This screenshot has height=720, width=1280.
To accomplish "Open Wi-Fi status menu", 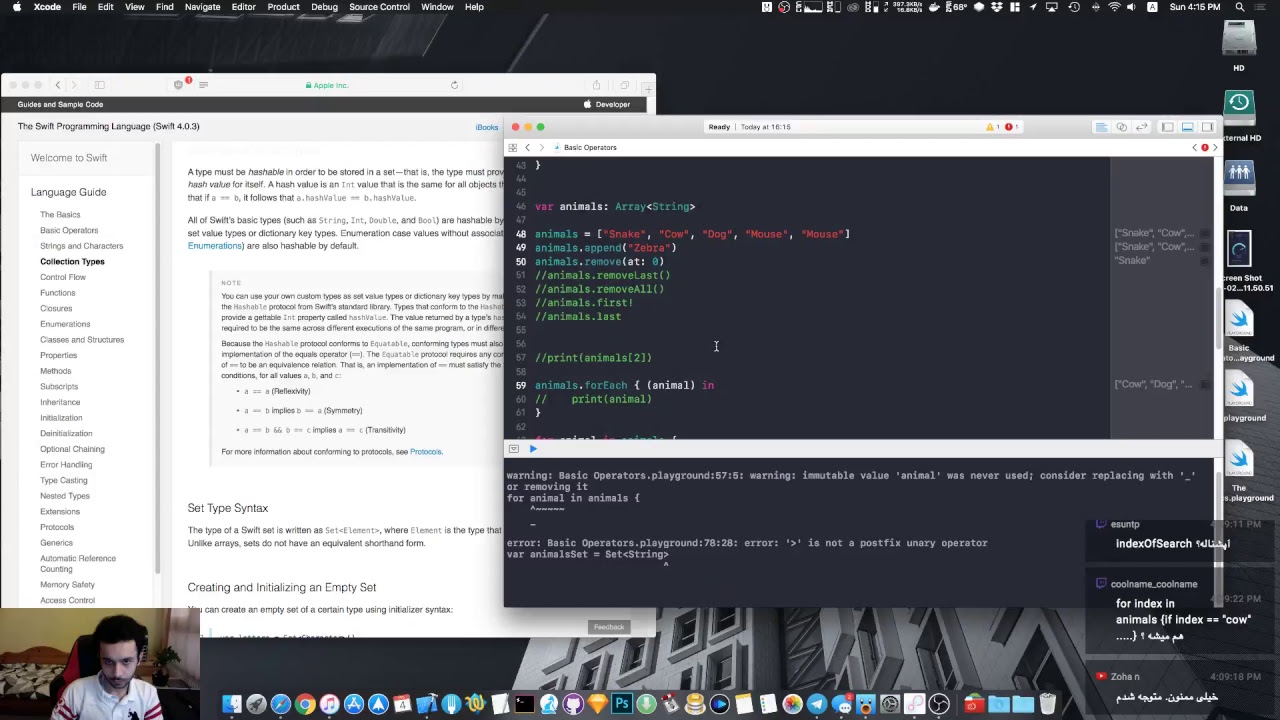I will (x=1114, y=7).
